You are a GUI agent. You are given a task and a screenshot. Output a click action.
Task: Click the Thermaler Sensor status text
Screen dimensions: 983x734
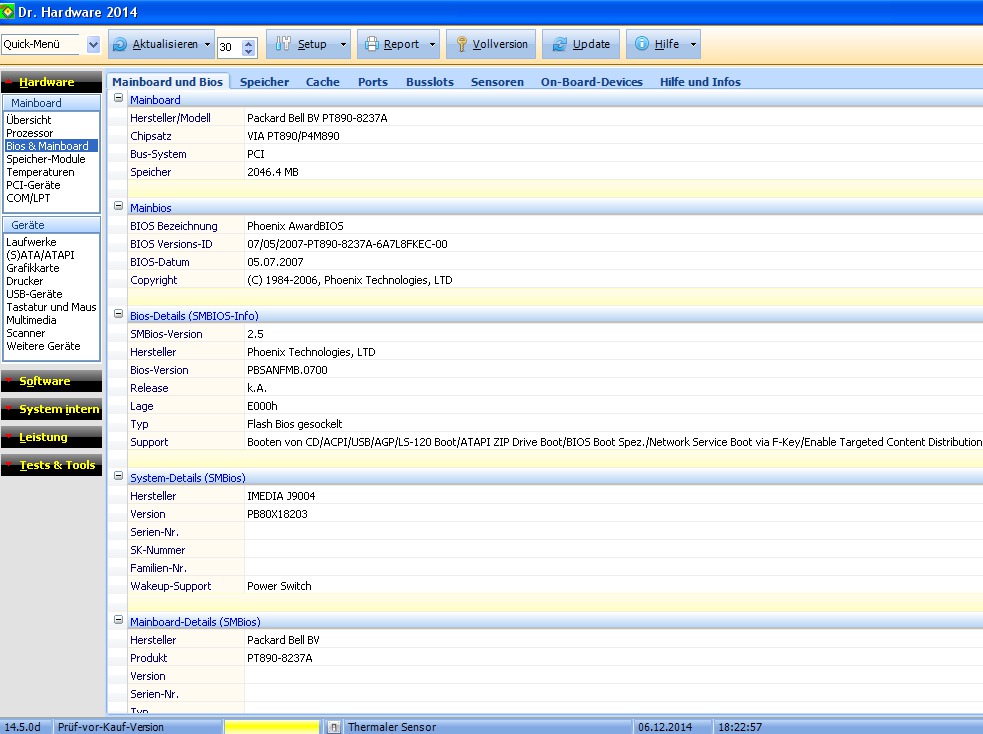(392, 727)
